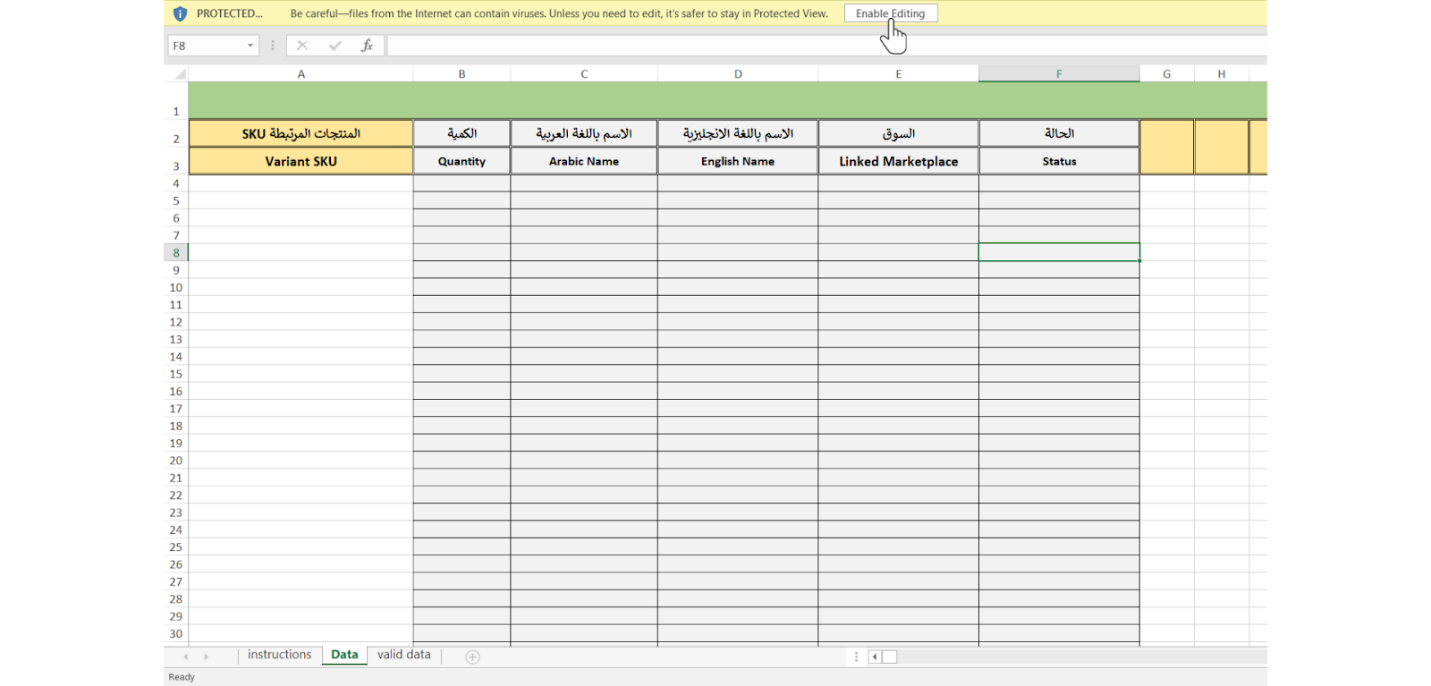Click the previous sheet navigation arrow
The image size is (1431, 686).
coord(186,657)
